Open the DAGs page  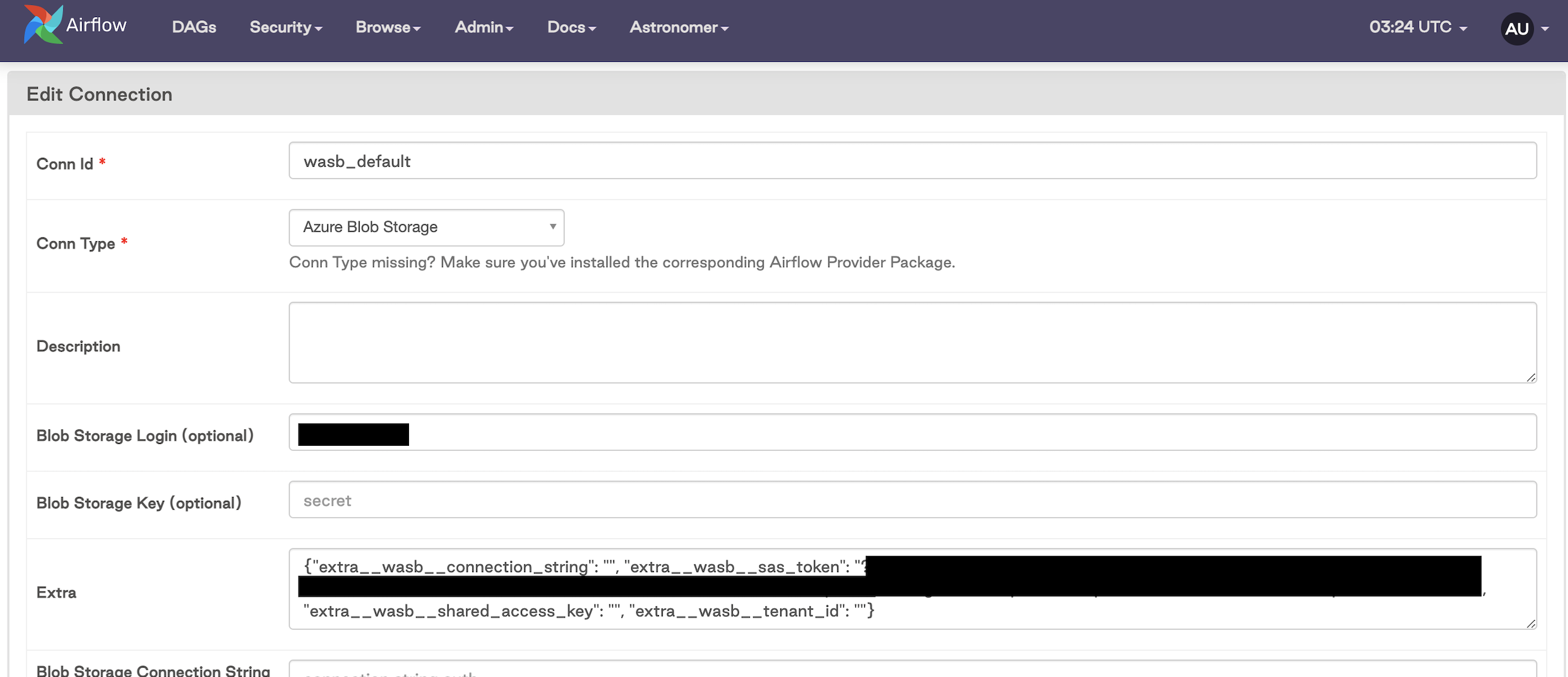(194, 27)
